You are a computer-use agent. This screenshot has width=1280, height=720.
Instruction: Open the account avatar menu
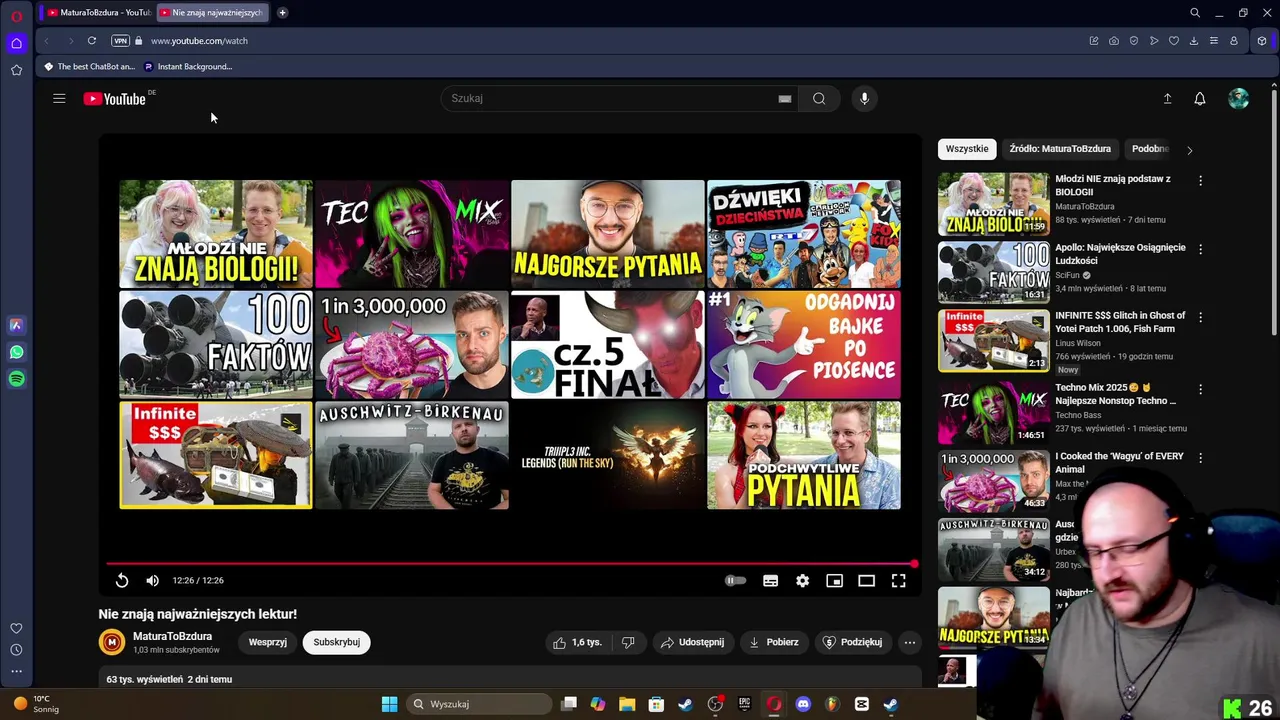click(1238, 98)
